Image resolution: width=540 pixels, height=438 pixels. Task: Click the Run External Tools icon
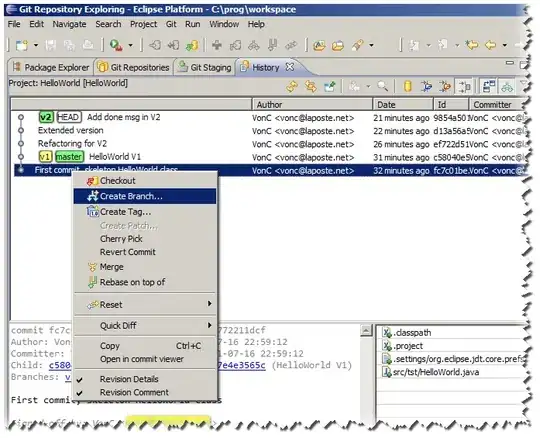[x=116, y=45]
